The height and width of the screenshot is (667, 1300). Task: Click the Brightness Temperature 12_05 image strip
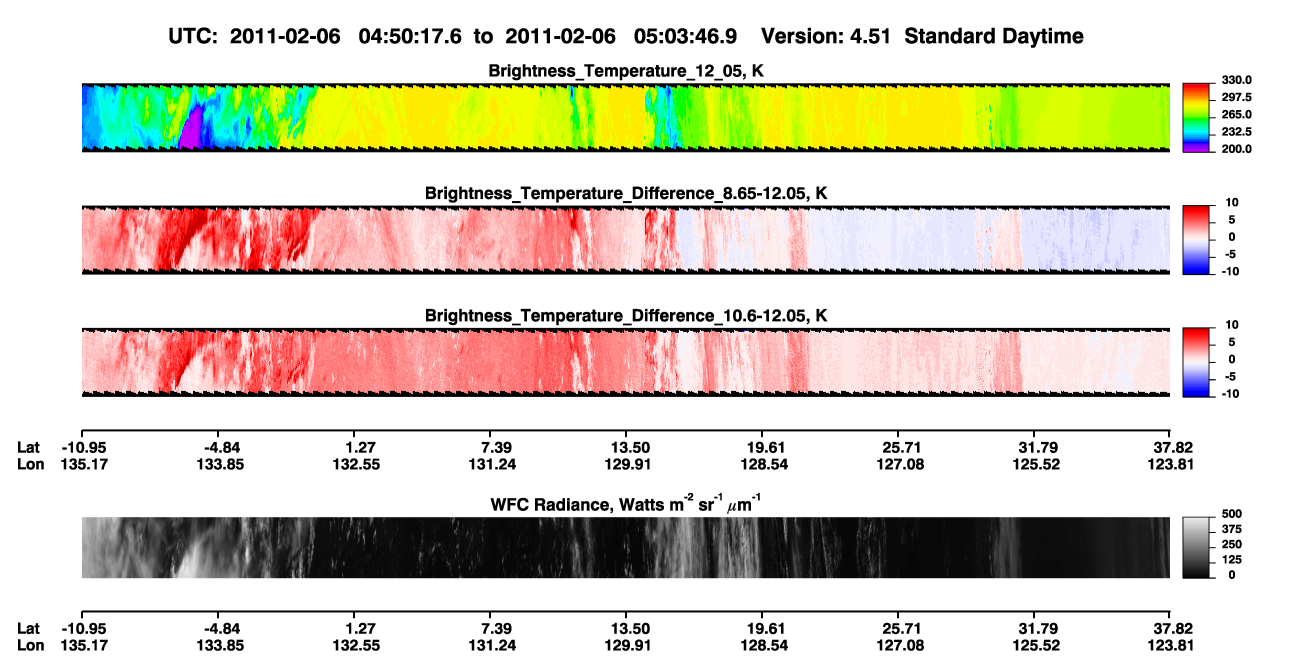(x=625, y=118)
